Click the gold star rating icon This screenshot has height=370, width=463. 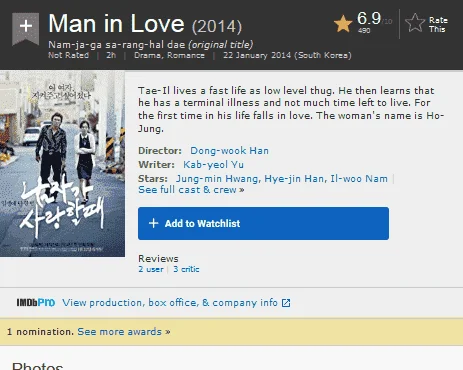coord(343,24)
